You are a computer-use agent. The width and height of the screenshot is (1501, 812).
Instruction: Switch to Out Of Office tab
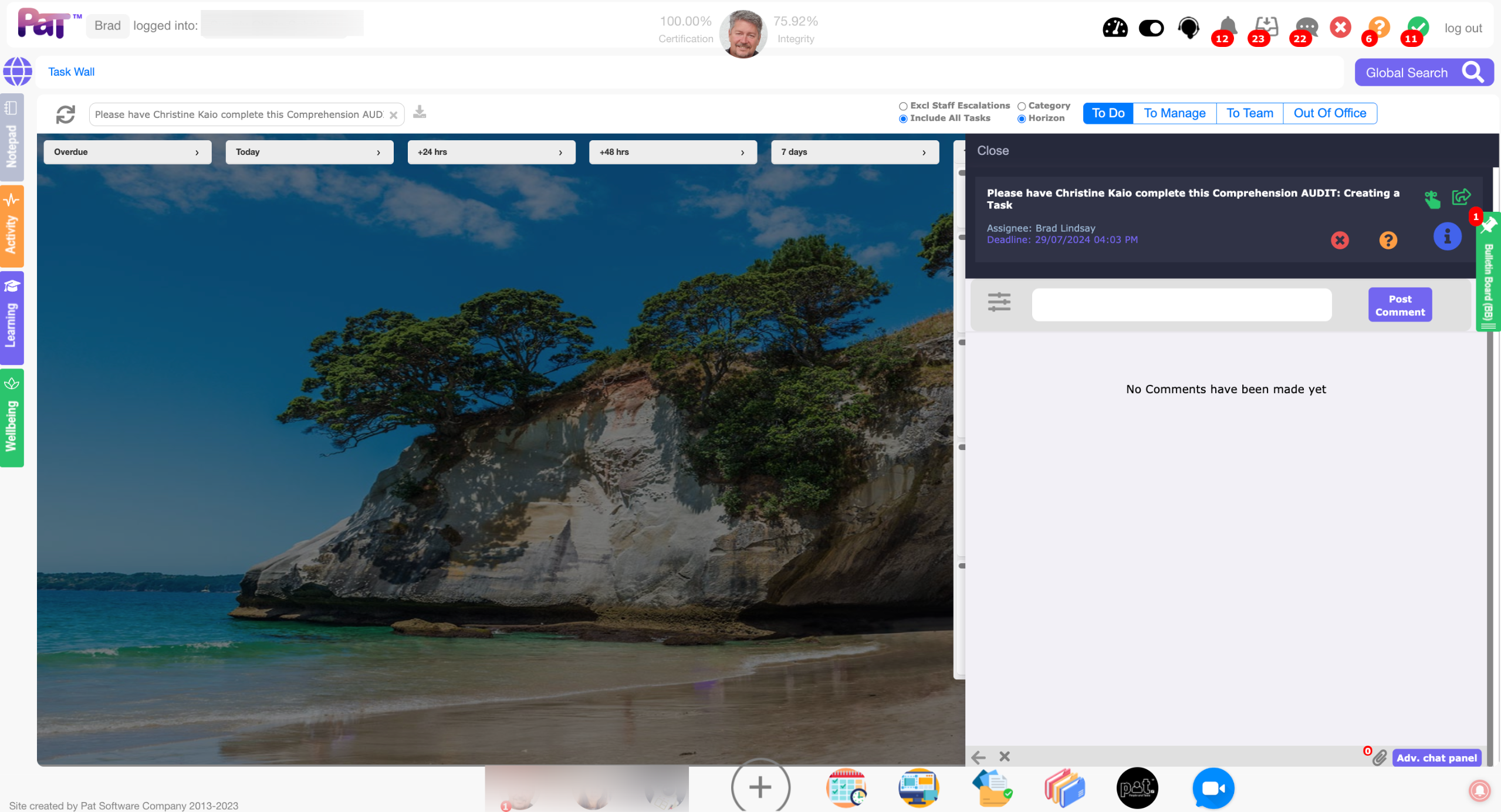click(x=1330, y=113)
